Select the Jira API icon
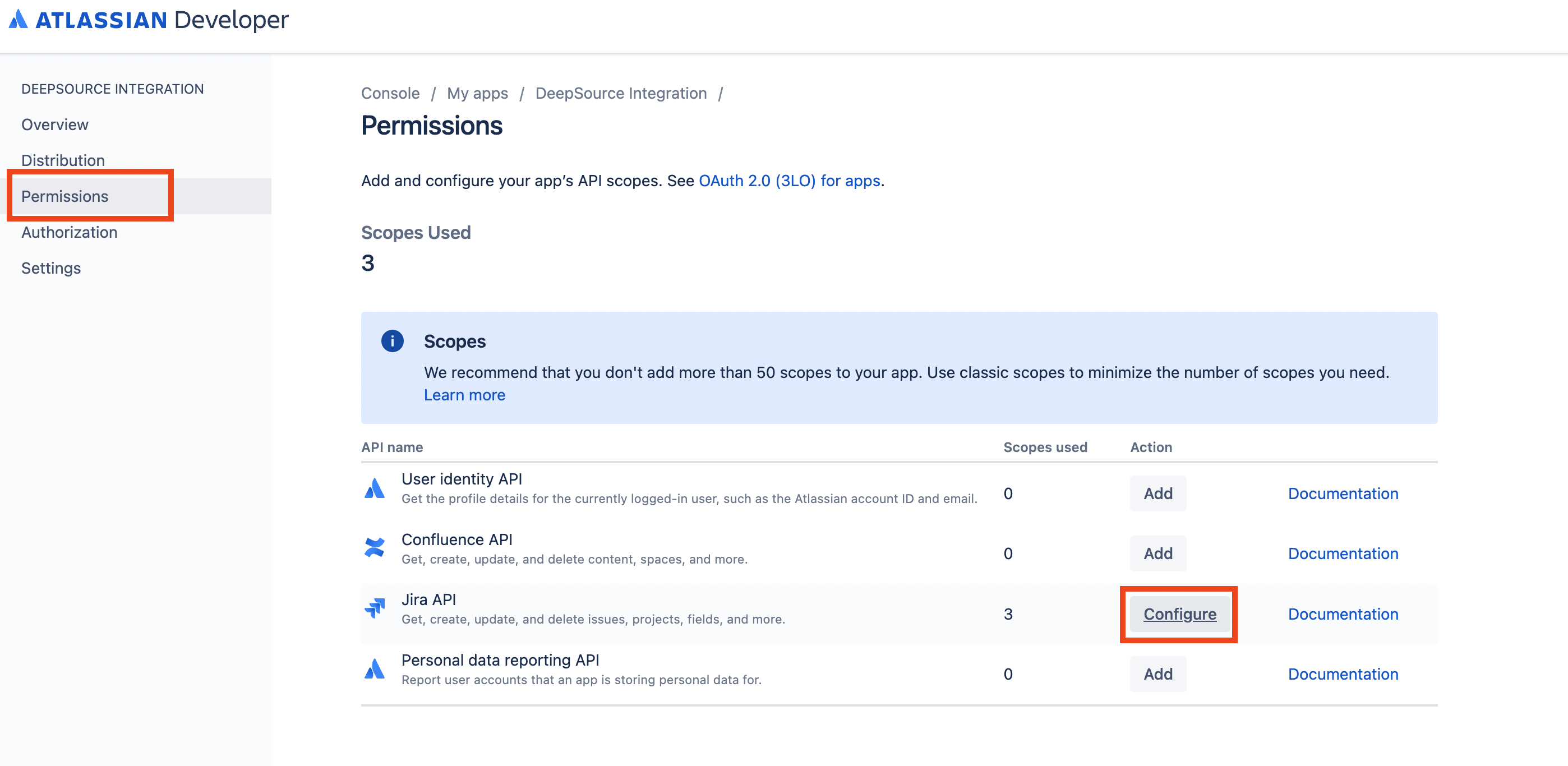This screenshot has height=766, width=1568. 375,608
